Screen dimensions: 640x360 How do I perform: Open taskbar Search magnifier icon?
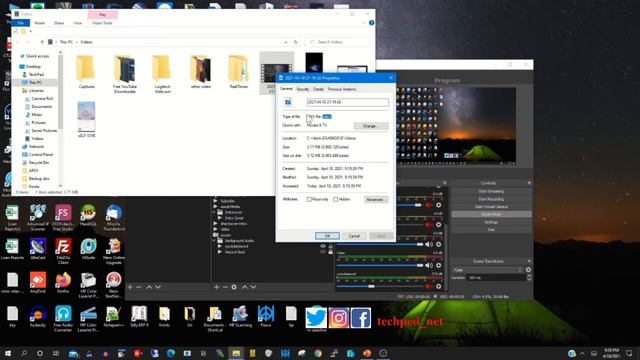tap(24, 353)
